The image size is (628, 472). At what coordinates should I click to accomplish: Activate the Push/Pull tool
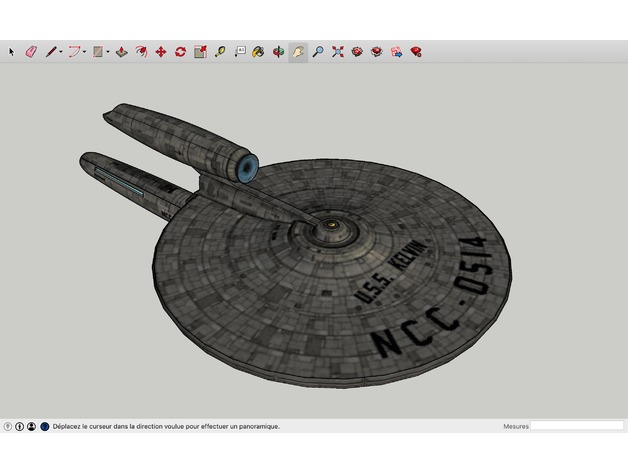click(x=122, y=52)
